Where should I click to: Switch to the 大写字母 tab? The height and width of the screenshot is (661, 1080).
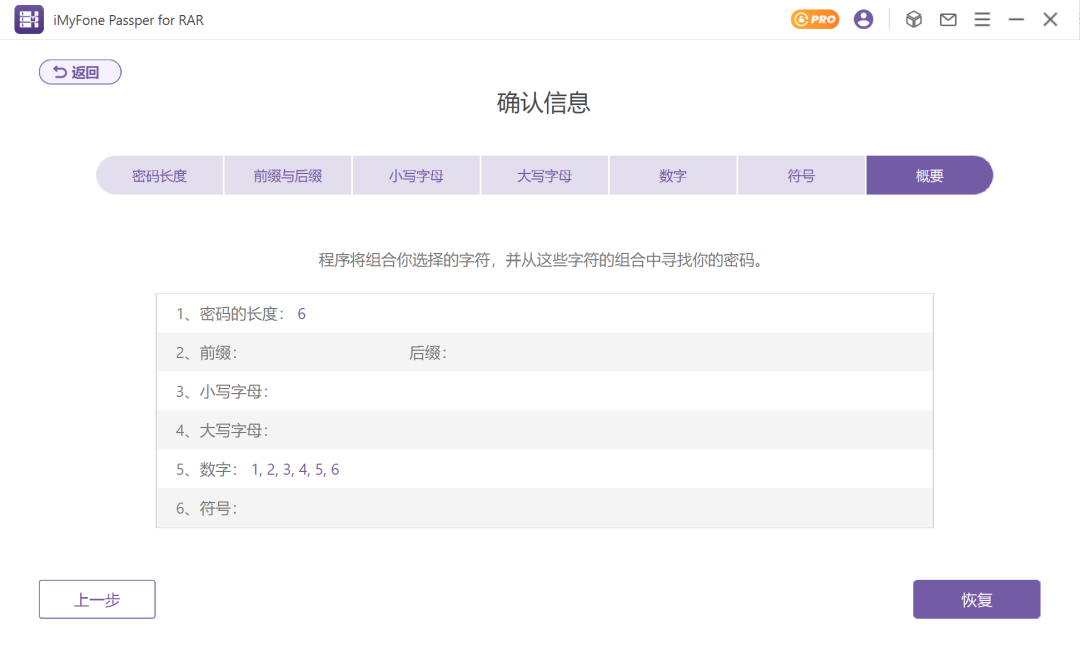tap(544, 174)
